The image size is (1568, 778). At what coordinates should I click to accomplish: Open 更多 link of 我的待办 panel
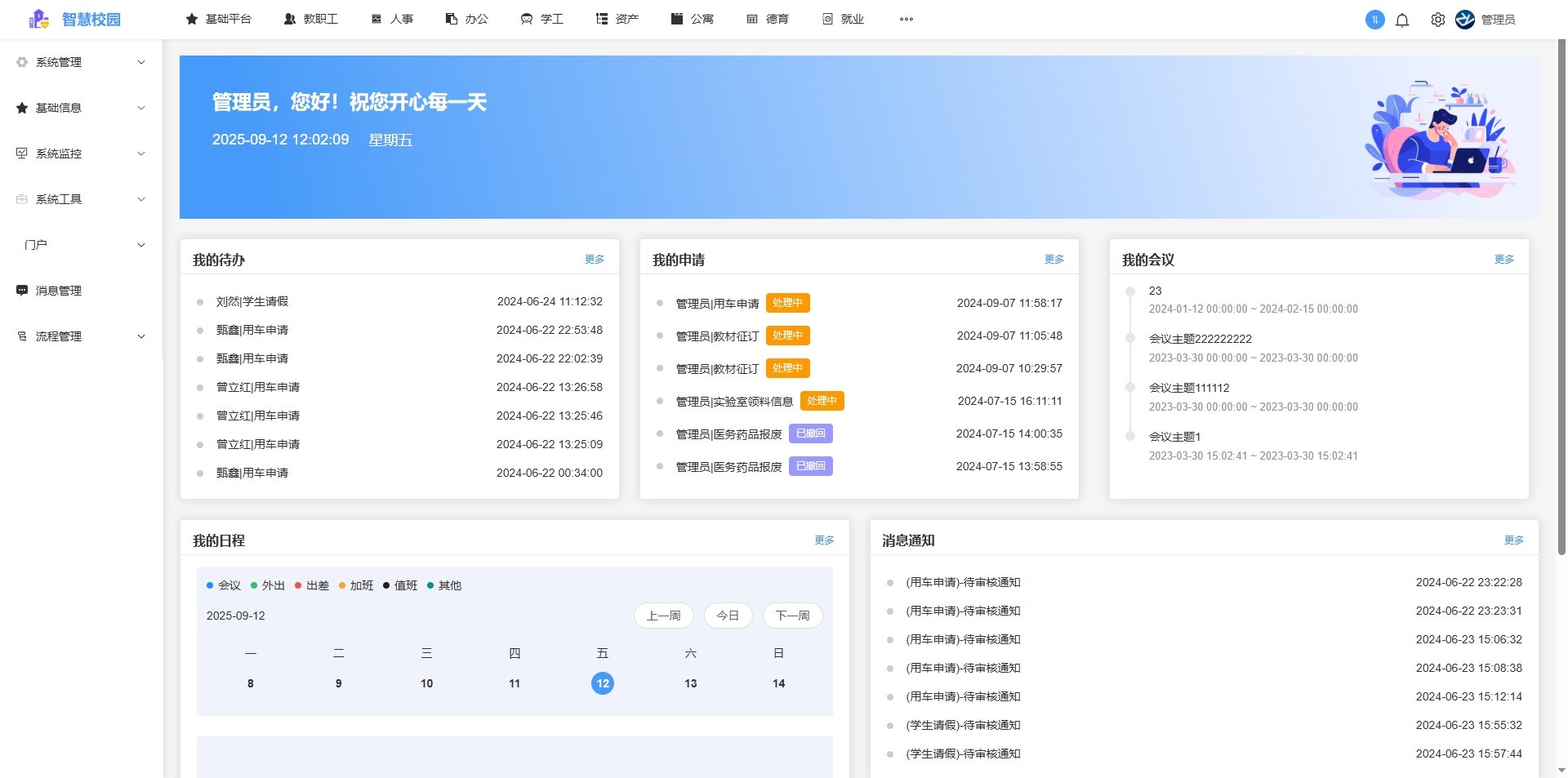pos(594,259)
